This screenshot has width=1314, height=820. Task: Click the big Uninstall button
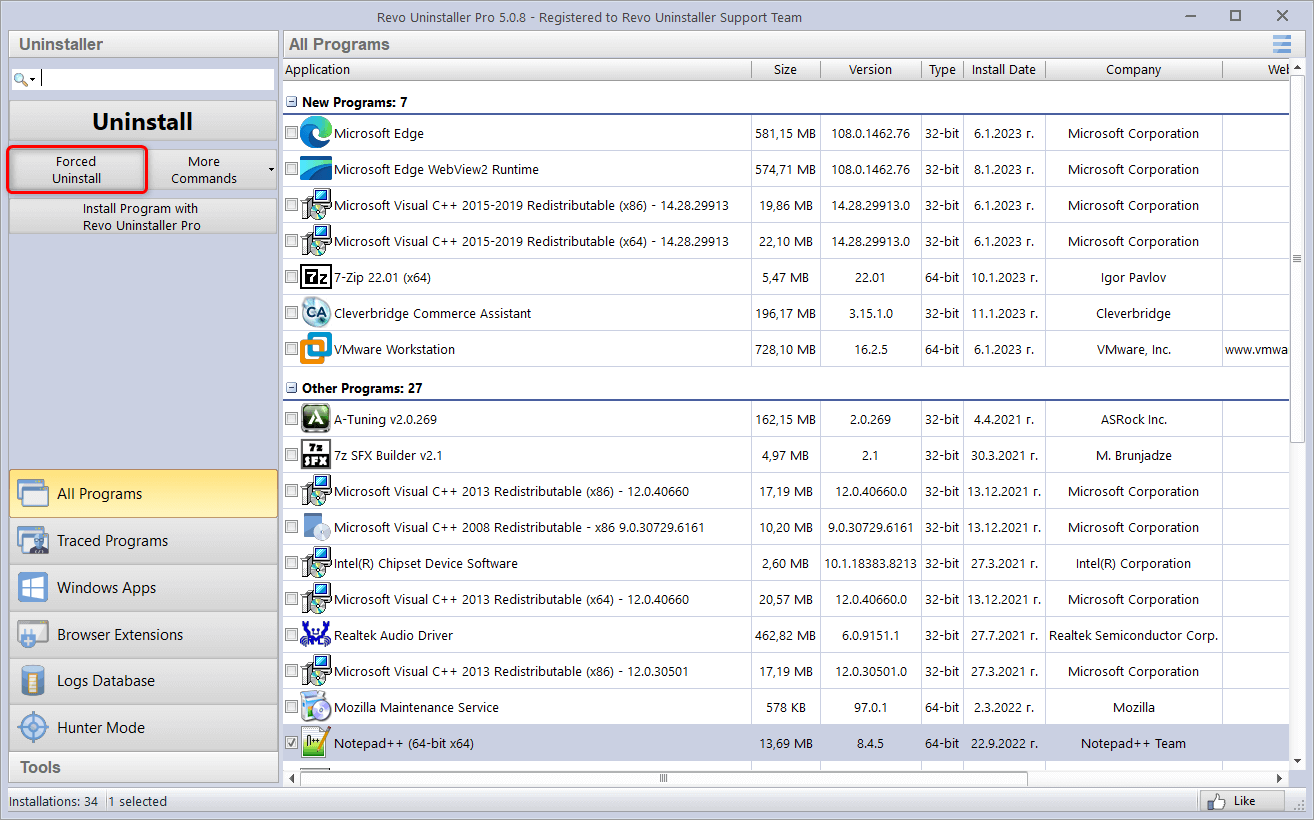(143, 121)
